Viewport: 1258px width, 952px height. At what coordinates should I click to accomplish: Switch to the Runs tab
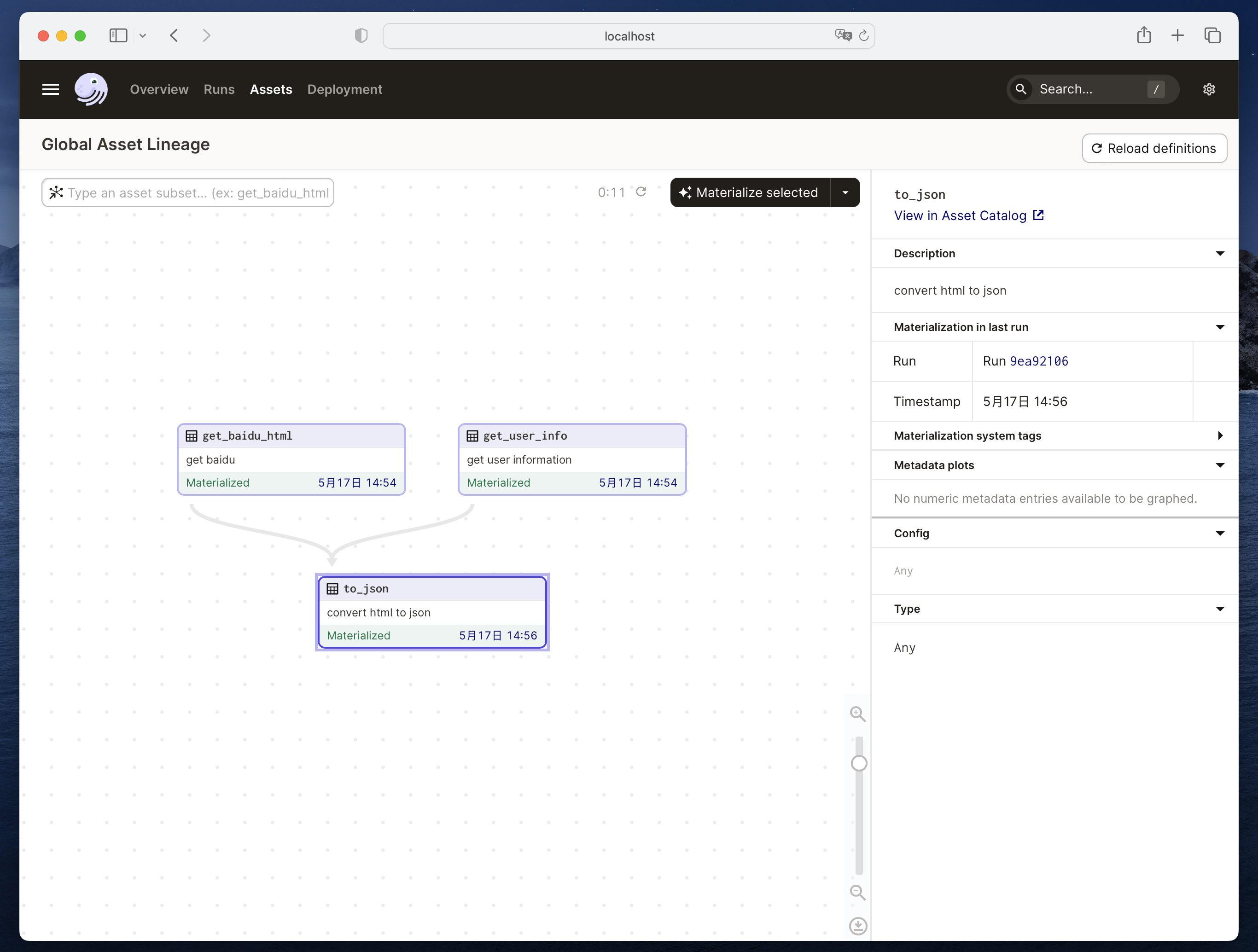[x=219, y=89]
